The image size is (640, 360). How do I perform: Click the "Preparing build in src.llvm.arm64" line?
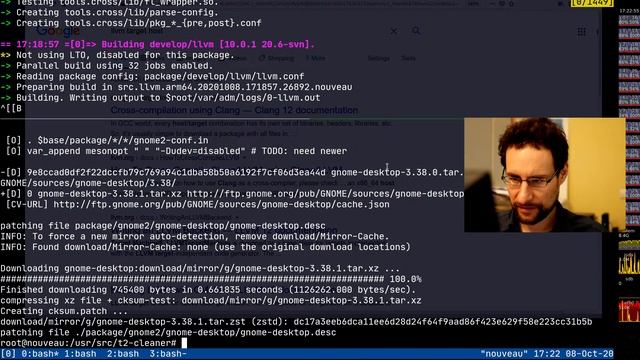[x=176, y=87]
